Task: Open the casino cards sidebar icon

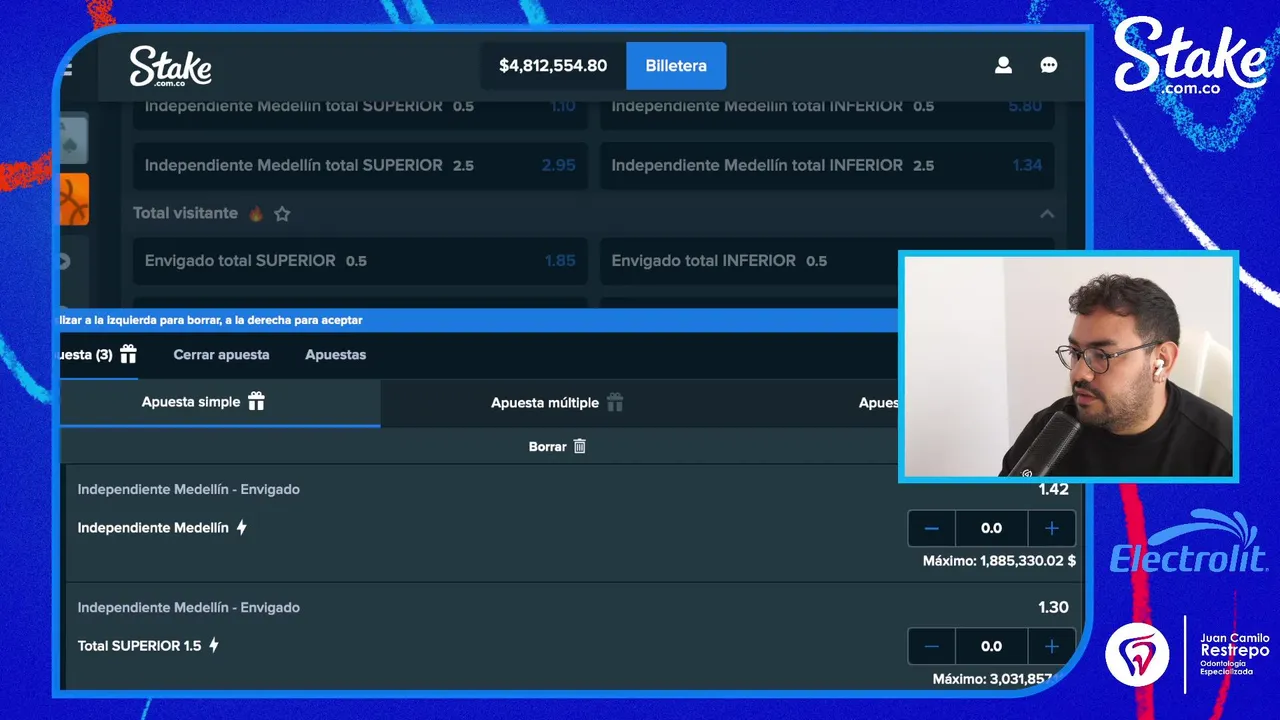Action: [x=74, y=138]
